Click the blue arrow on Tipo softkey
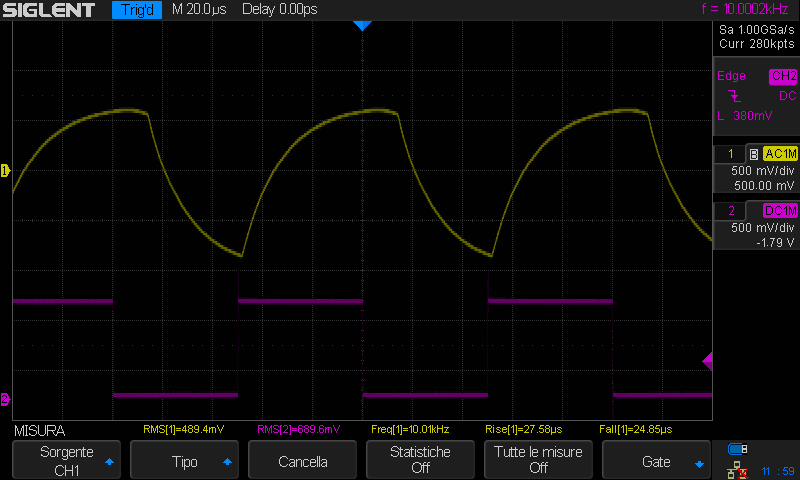This screenshot has height=480, width=800. (227, 462)
